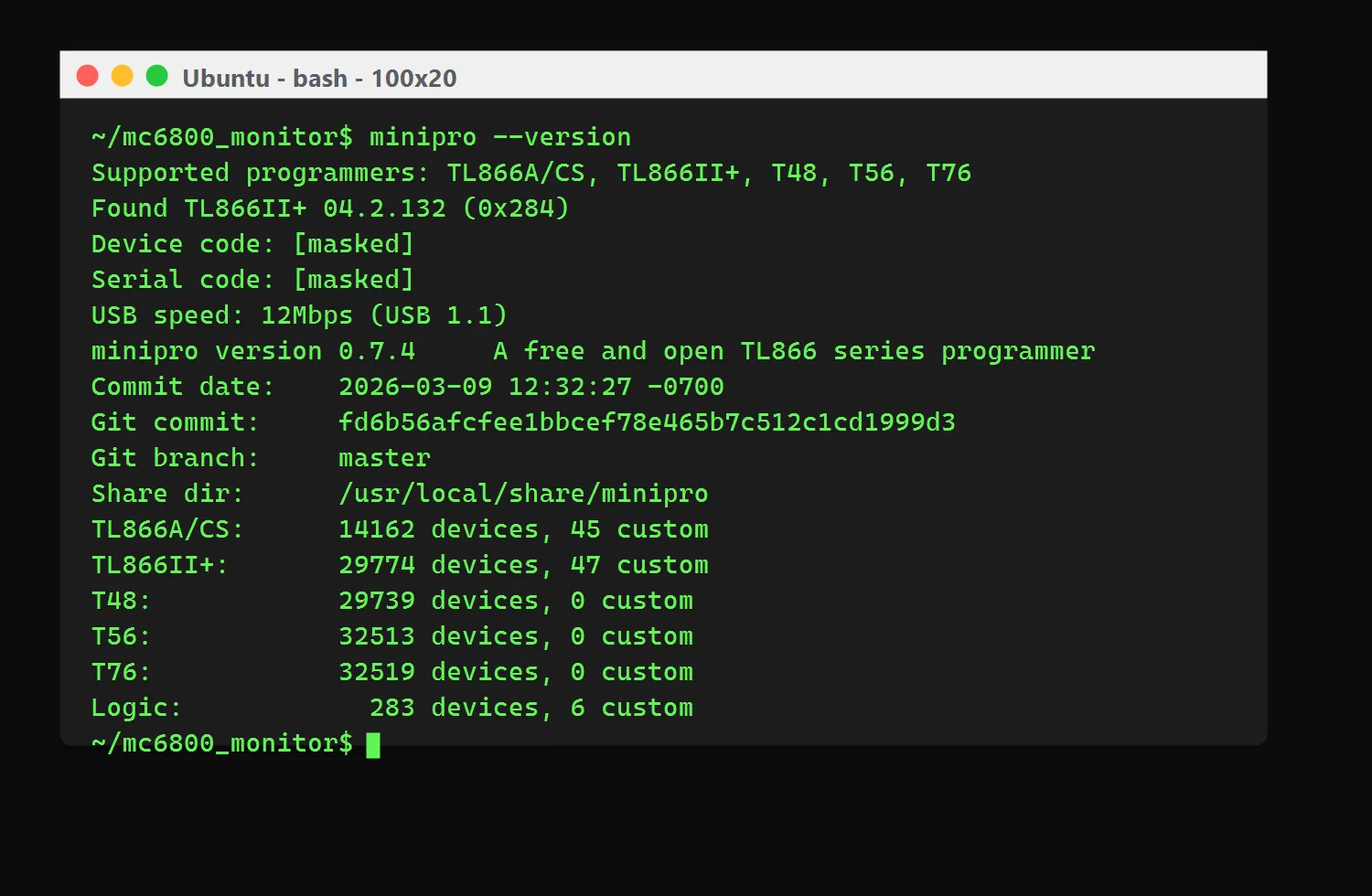Click the Git branch value "master"

[384, 458]
